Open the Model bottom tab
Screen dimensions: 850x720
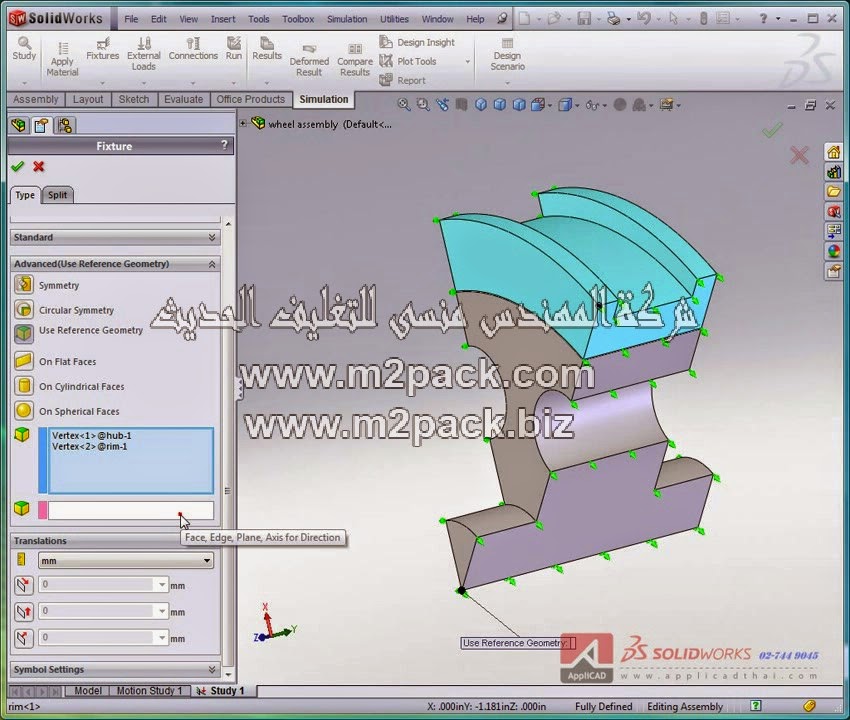87,691
